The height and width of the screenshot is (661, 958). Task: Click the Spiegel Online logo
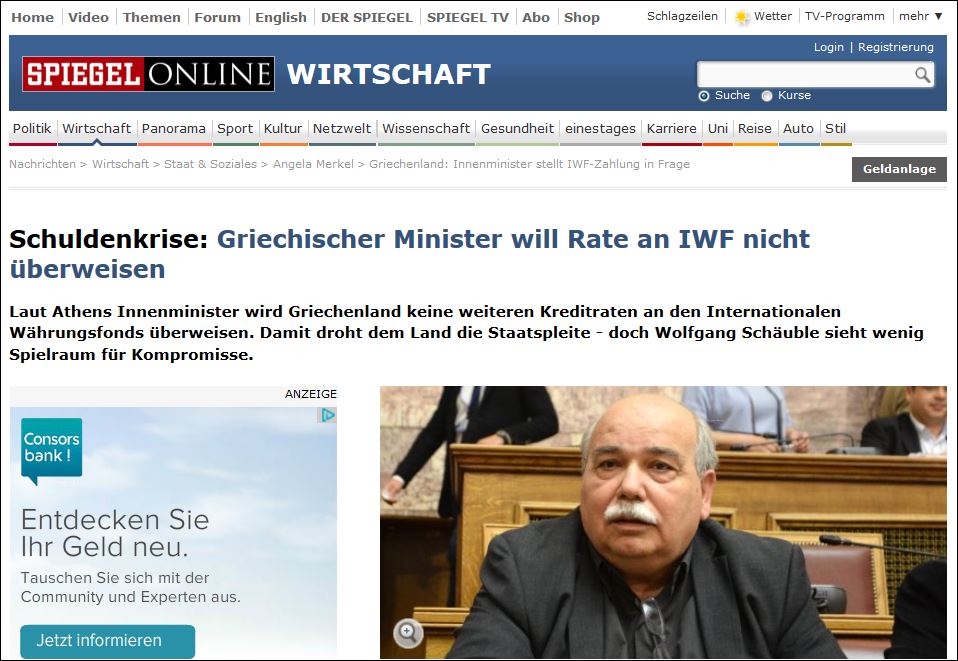[148, 75]
